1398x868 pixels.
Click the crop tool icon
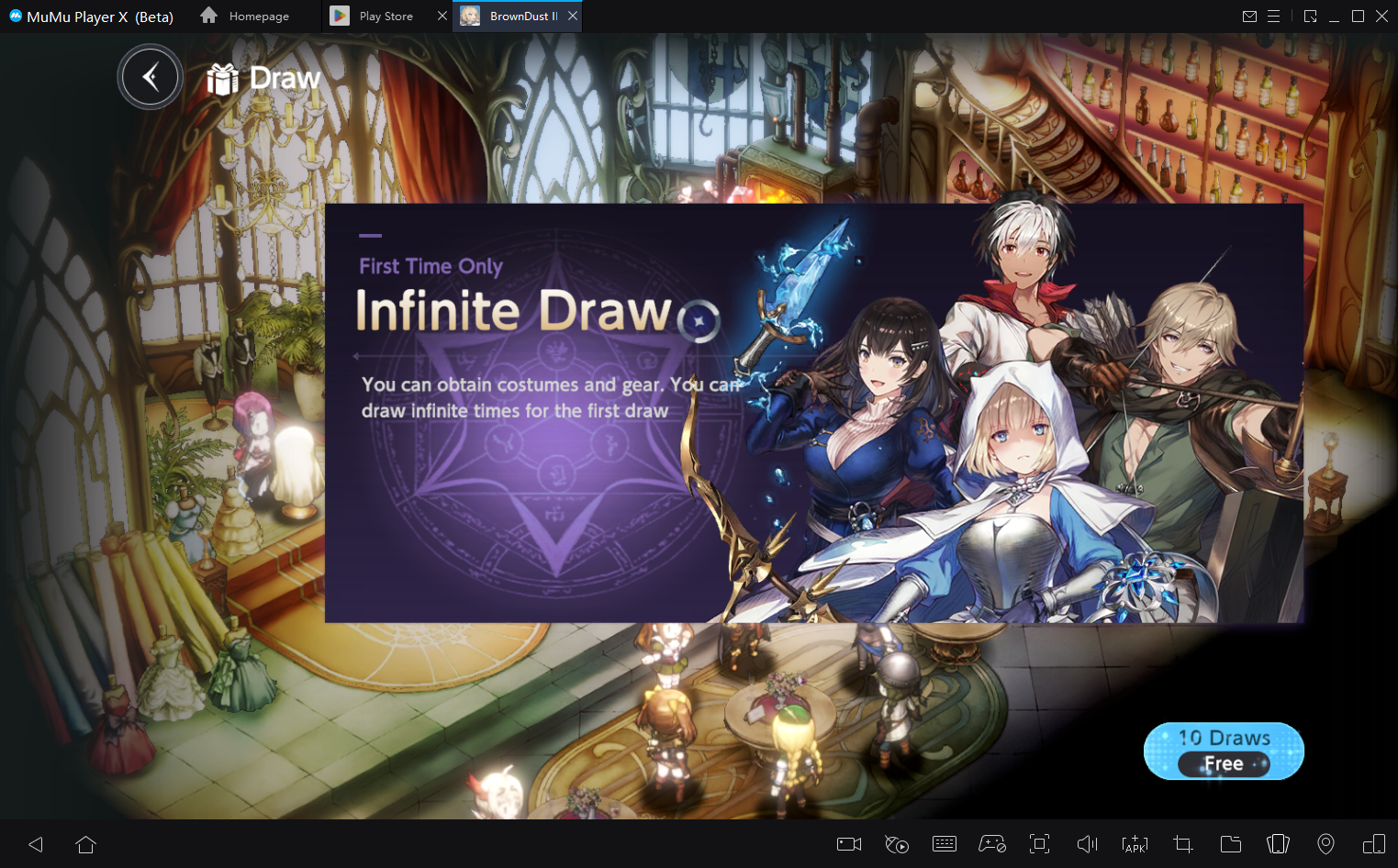(1183, 844)
